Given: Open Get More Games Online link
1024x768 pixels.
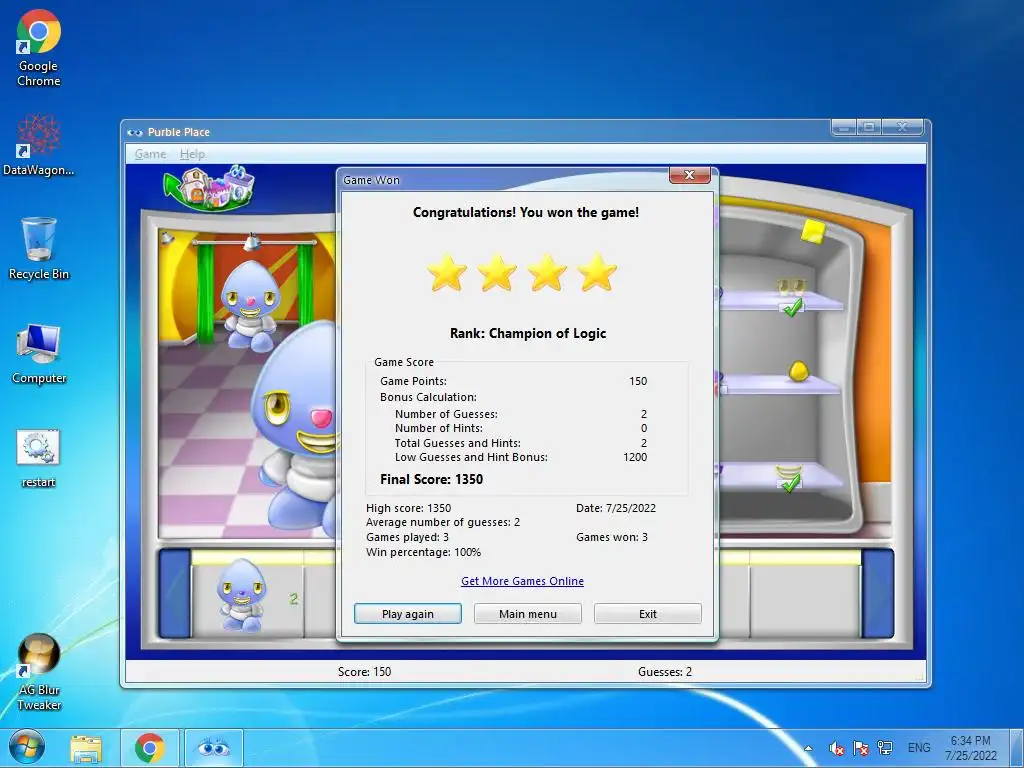Looking at the screenshot, I should pyautogui.click(x=522, y=581).
